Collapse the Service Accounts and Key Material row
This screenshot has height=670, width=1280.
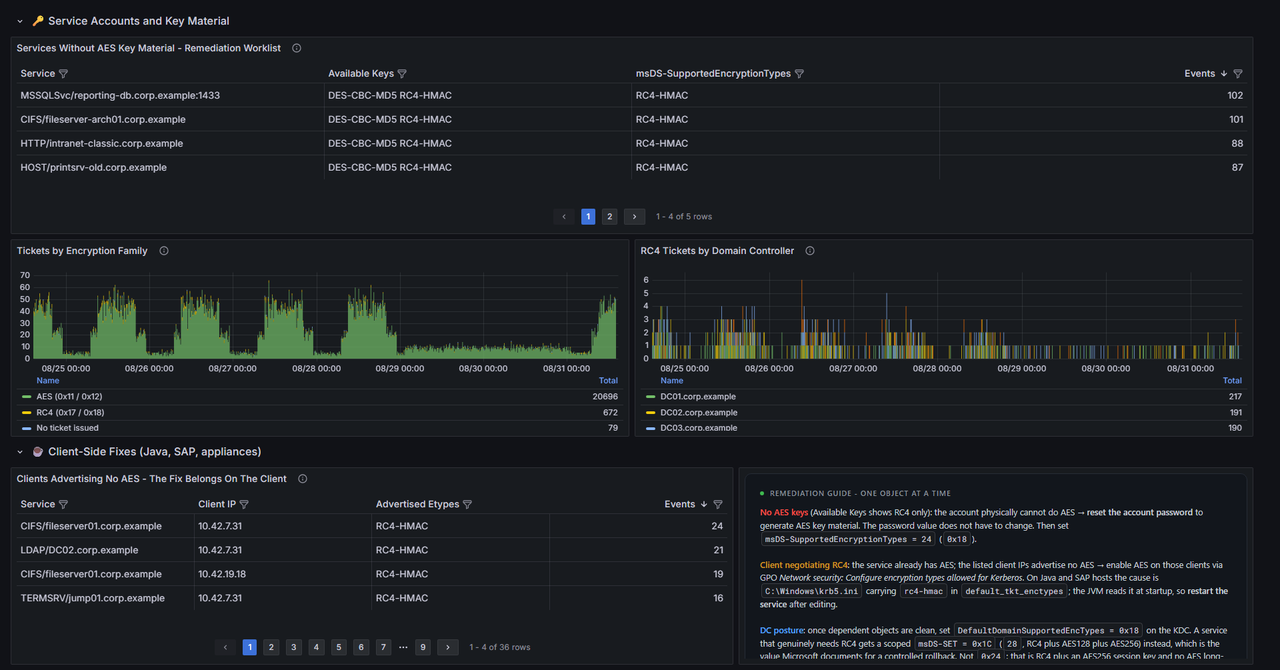click(20, 21)
